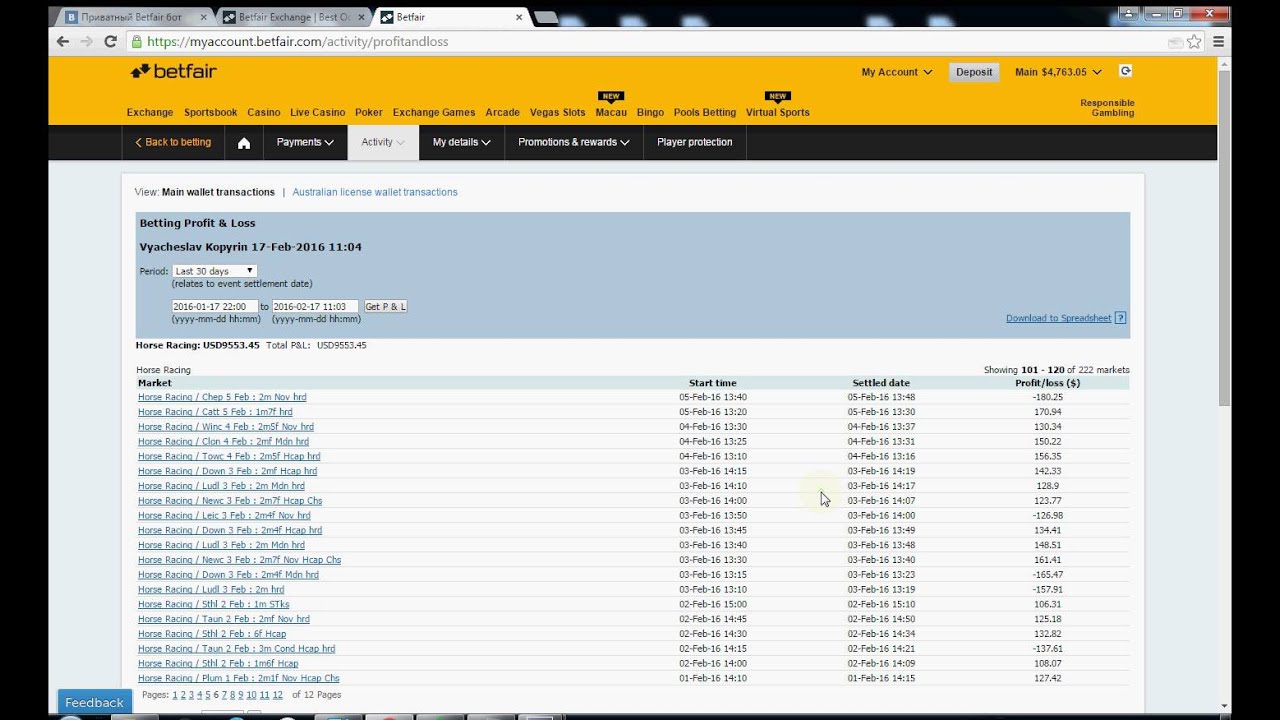Open market Towc 4 Feb 2m5f Hcap hrd

click(229, 456)
